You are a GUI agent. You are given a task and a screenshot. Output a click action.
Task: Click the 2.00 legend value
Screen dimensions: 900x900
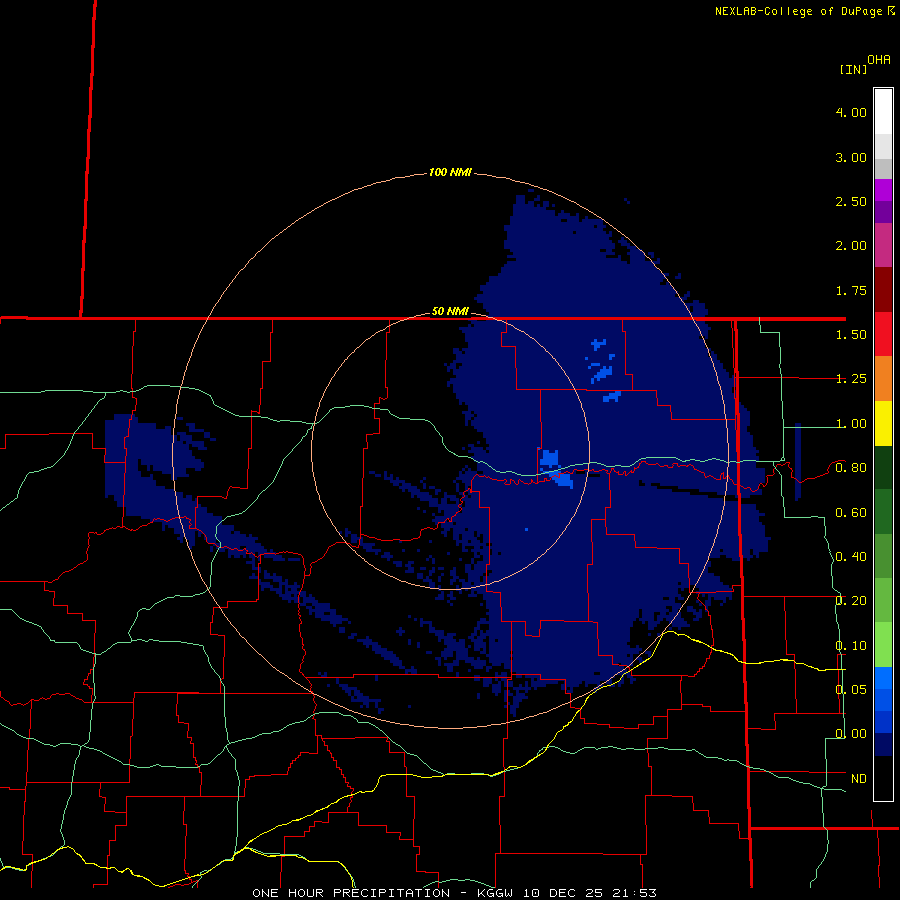click(851, 246)
